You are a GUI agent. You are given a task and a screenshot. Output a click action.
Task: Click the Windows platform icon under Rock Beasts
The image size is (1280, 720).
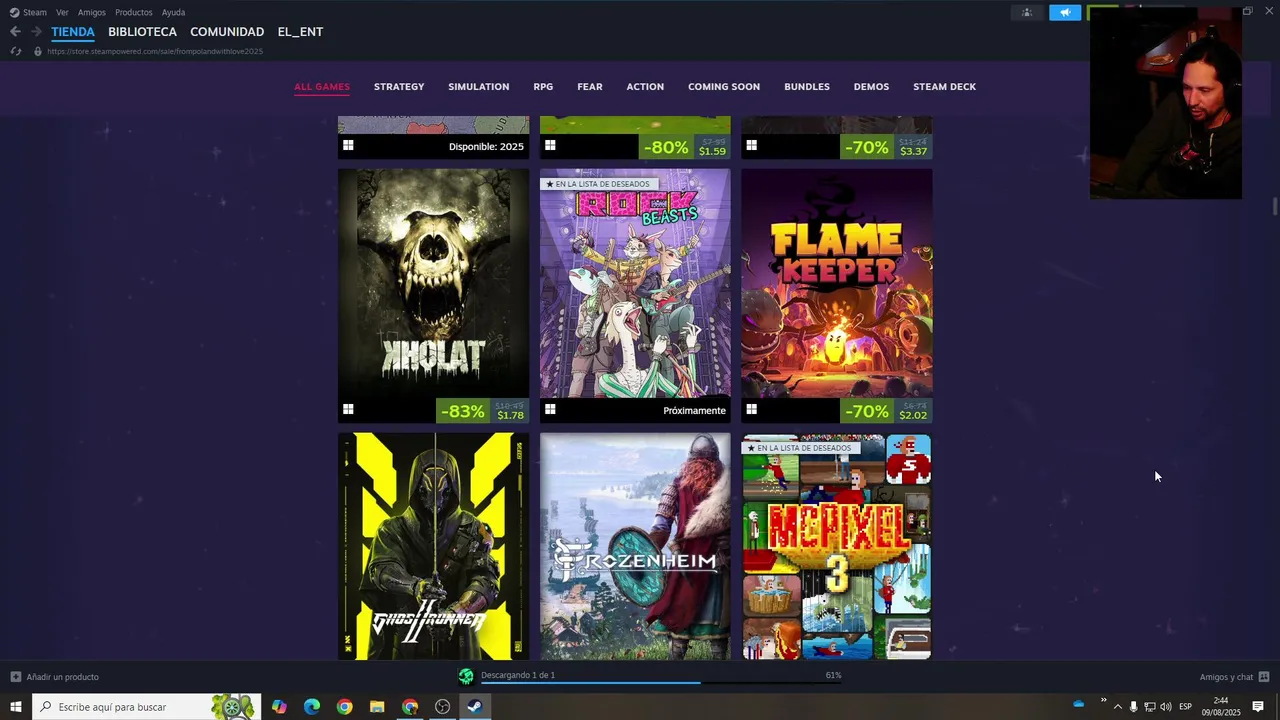pyautogui.click(x=550, y=410)
